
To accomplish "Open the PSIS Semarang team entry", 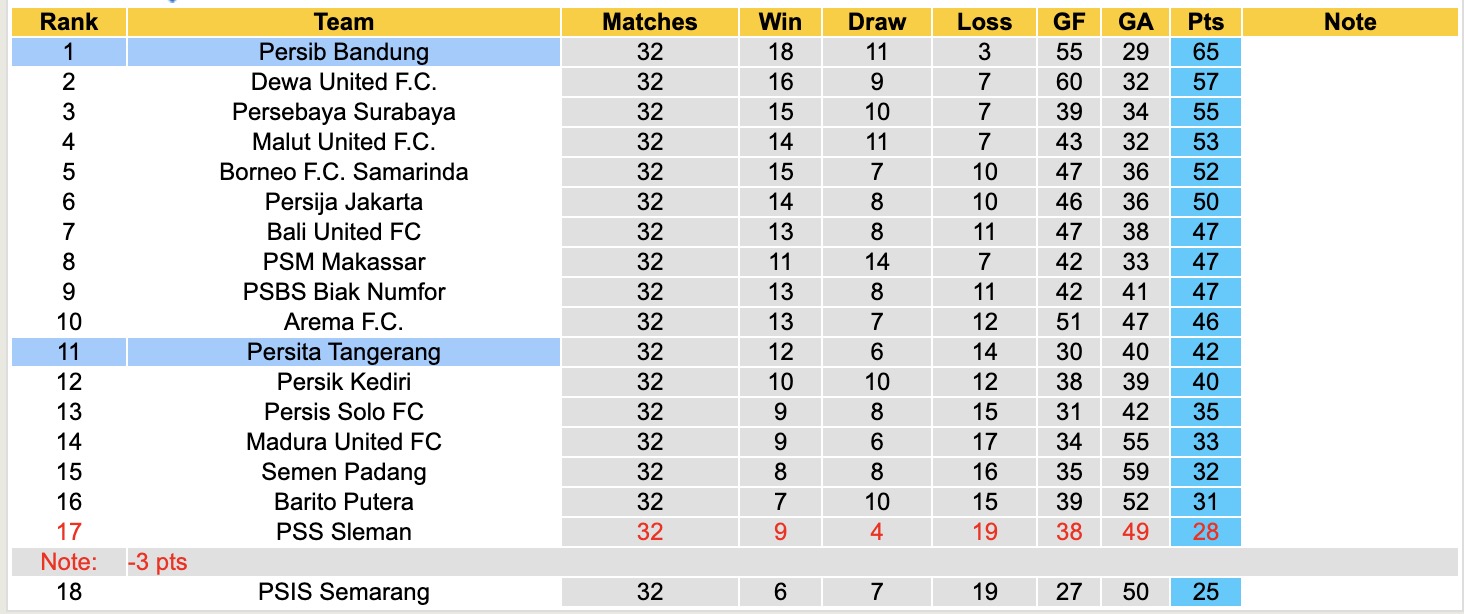I will point(343,592).
